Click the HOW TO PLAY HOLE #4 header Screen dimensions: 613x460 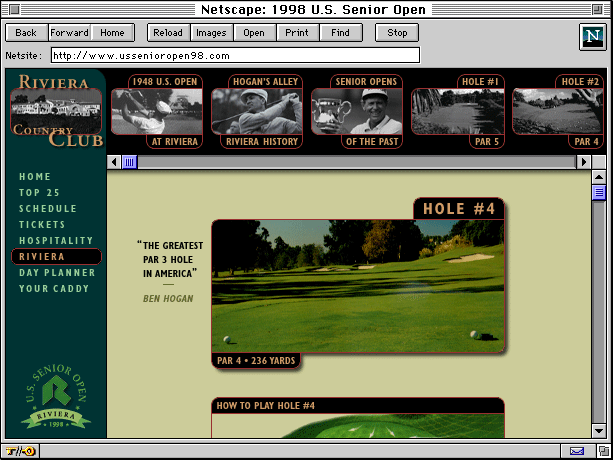tap(358, 406)
